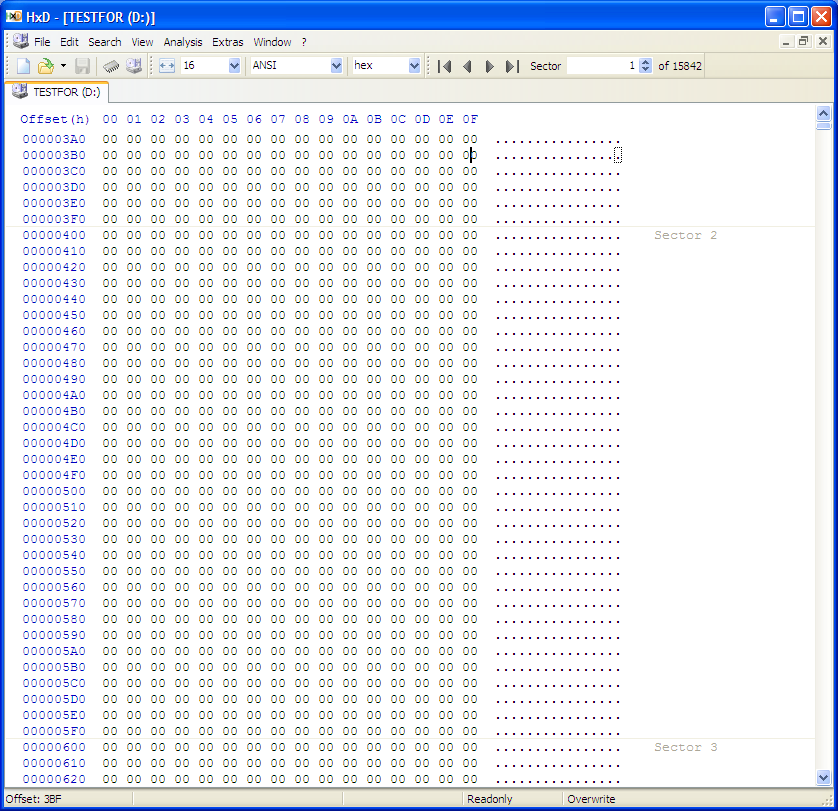
Task: Open the Analysis menu
Action: 183,42
